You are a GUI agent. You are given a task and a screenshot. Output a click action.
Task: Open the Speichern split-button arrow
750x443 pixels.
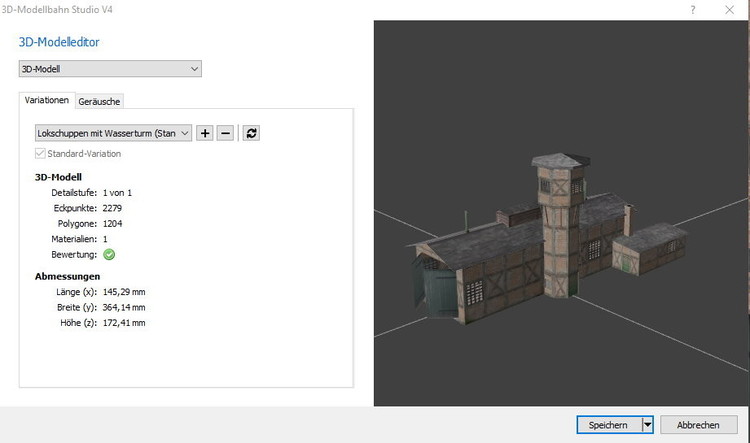coord(648,425)
